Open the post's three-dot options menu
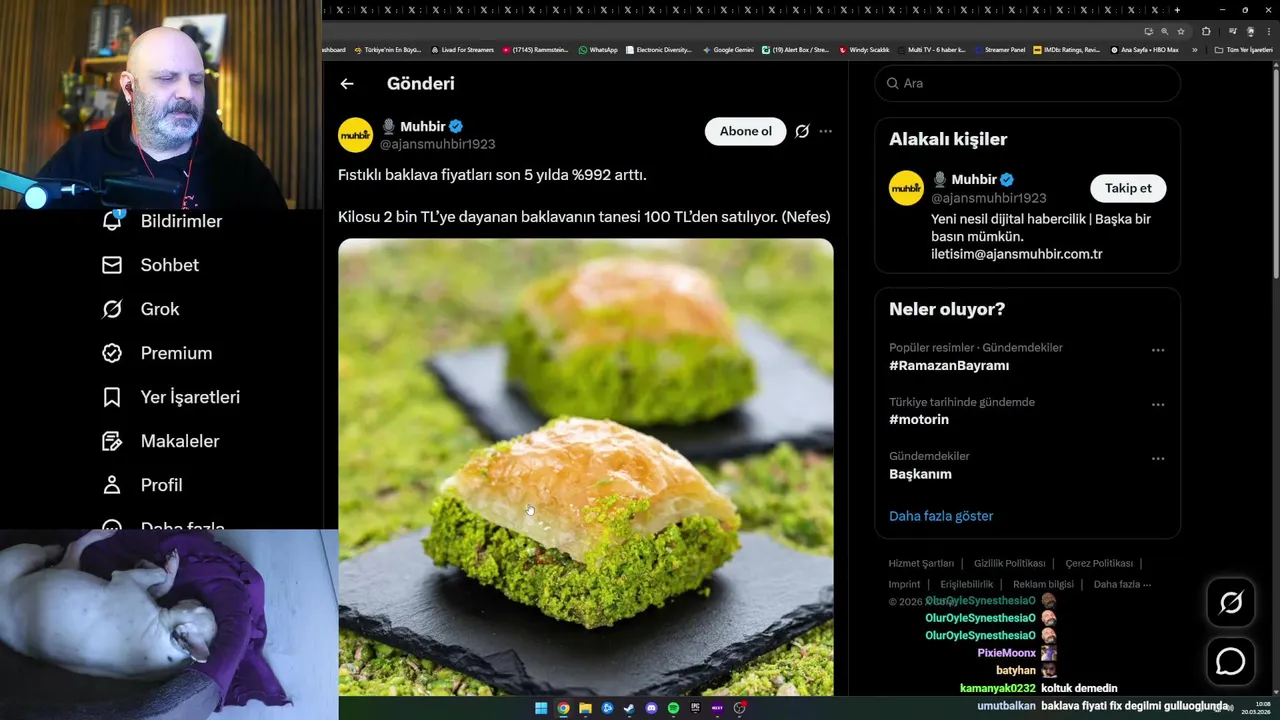The width and height of the screenshot is (1280, 720). pos(825,131)
